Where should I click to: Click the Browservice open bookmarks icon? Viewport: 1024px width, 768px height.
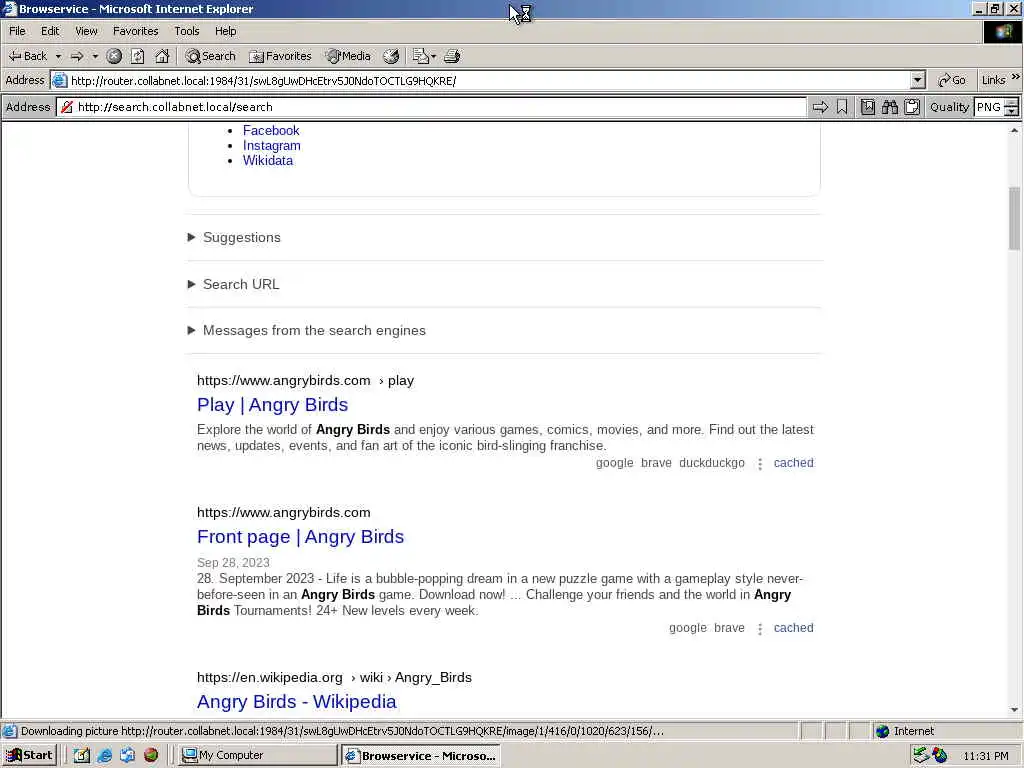(868, 107)
